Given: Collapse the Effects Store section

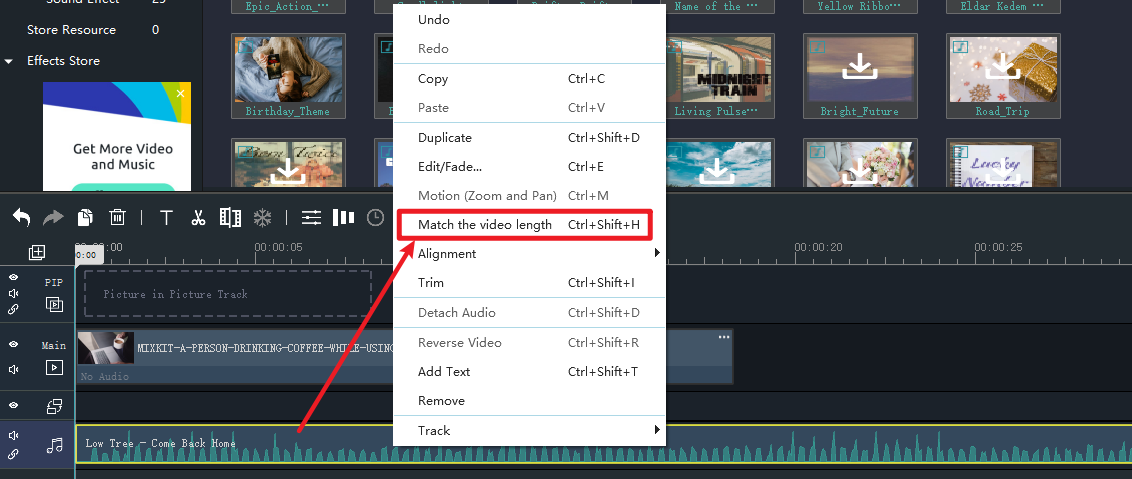Looking at the screenshot, I should click(x=9, y=61).
